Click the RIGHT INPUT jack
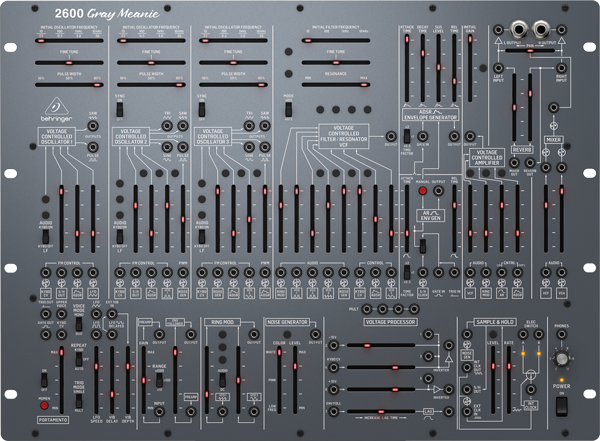The height and width of the screenshot is (441, 600). (561, 68)
